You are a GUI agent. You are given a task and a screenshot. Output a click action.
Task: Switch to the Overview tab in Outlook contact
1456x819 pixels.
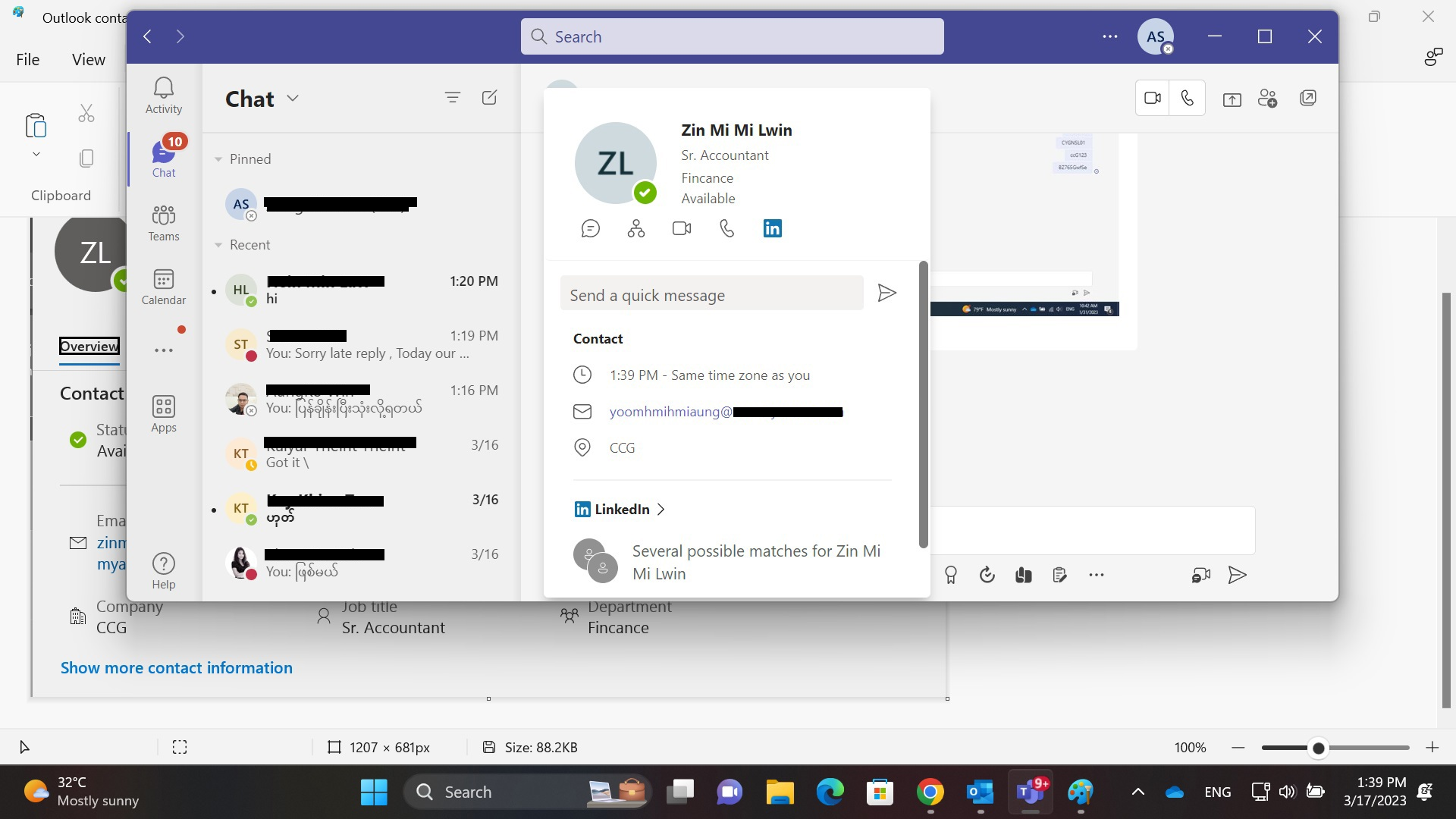click(89, 346)
